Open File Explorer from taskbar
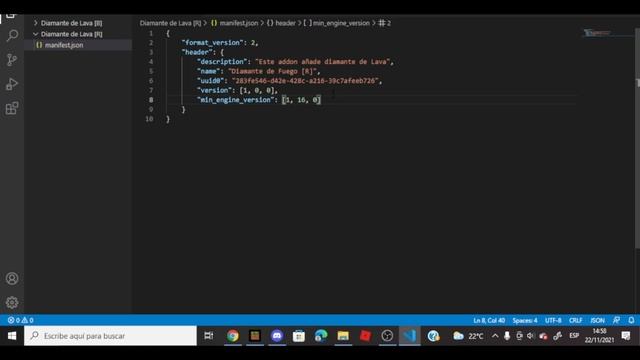This screenshot has height=360, width=640. tap(343, 336)
